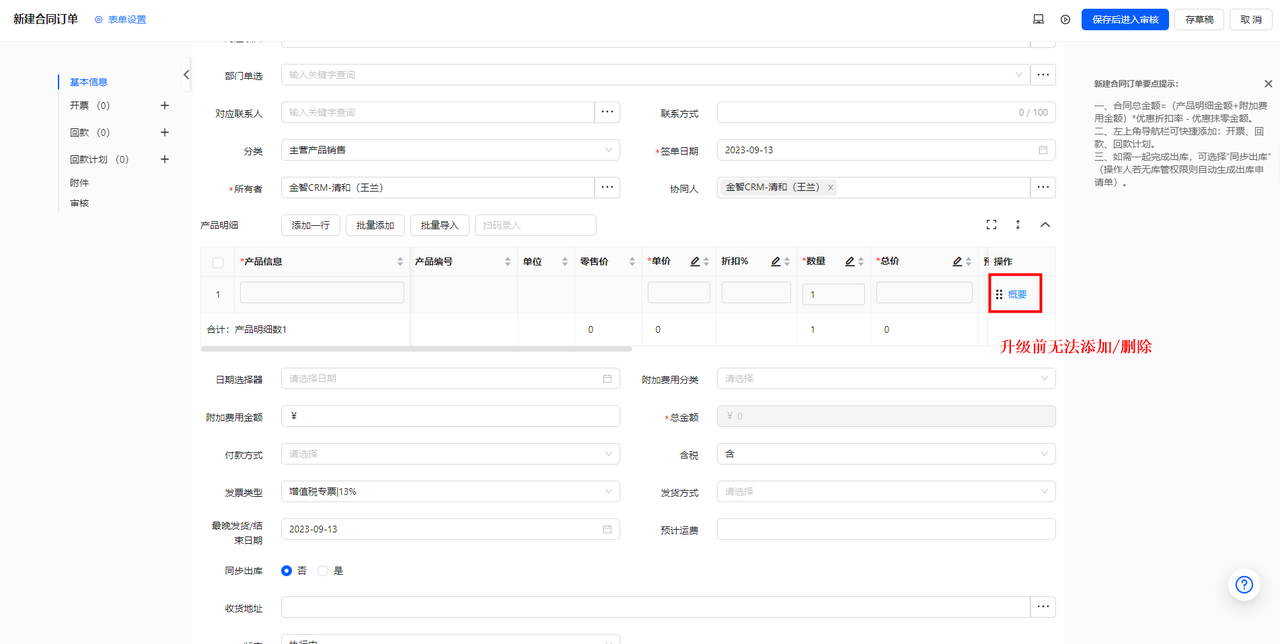Click 合计:产品明细数1 summary text
Image resolution: width=1280 pixels, height=644 pixels.
click(x=246, y=329)
